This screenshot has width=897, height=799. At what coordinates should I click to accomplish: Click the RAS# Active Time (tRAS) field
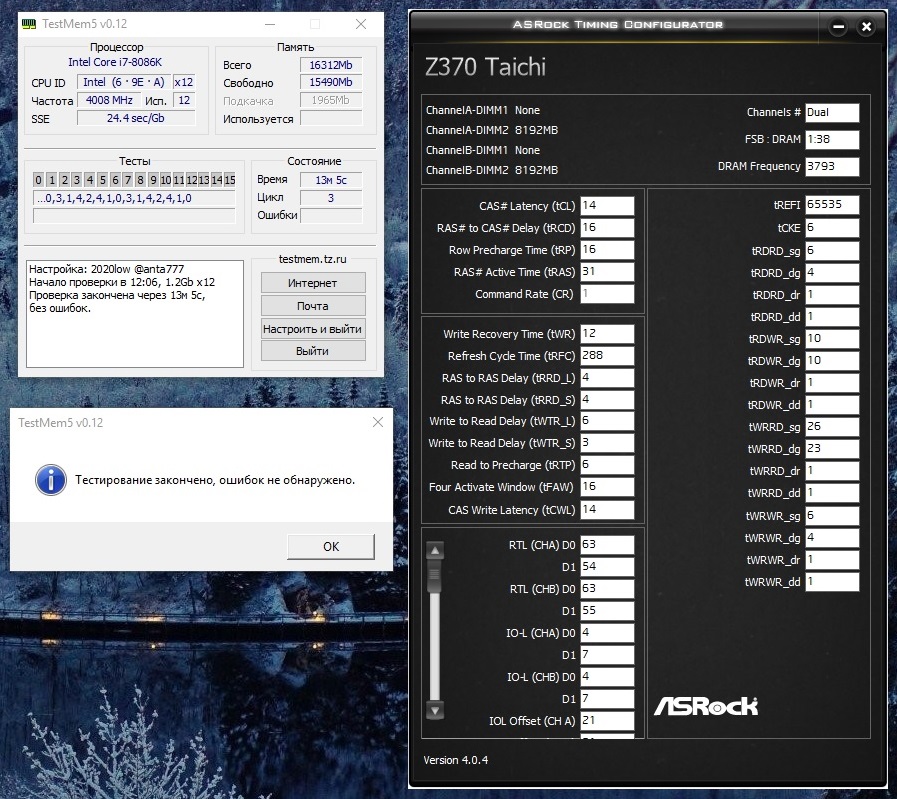pyautogui.click(x=607, y=272)
